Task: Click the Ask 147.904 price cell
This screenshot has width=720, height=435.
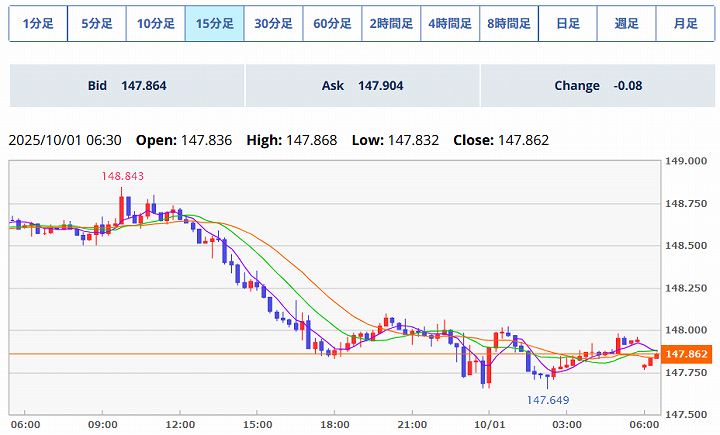Action: [362, 86]
